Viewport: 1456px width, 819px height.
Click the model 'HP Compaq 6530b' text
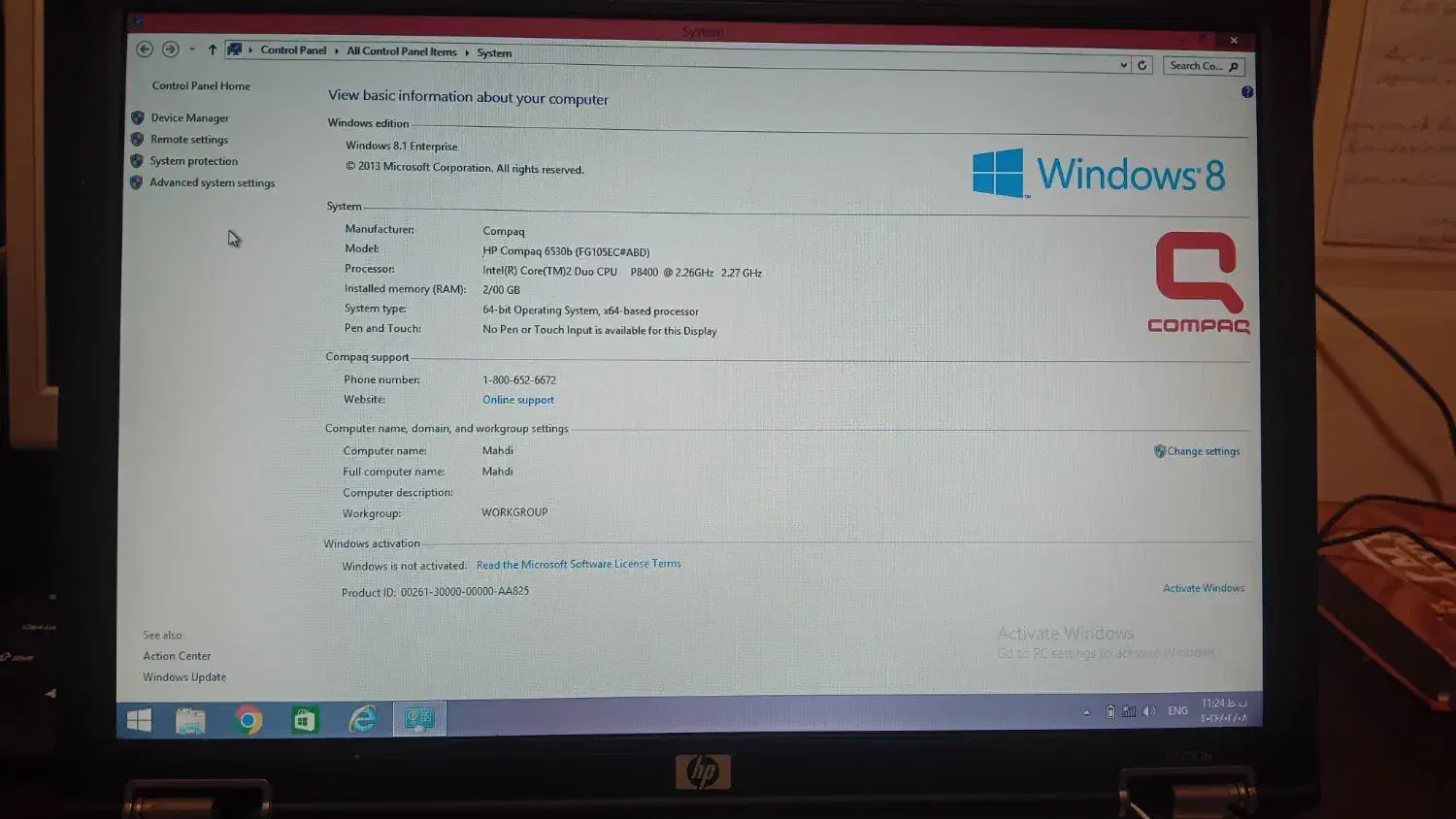tap(566, 251)
